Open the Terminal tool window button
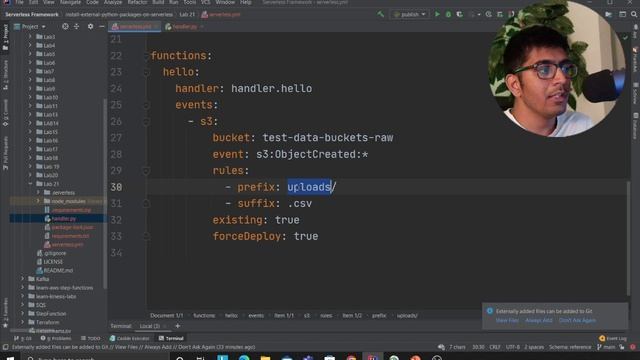This screenshot has height=360, width=640. click(x=171, y=338)
